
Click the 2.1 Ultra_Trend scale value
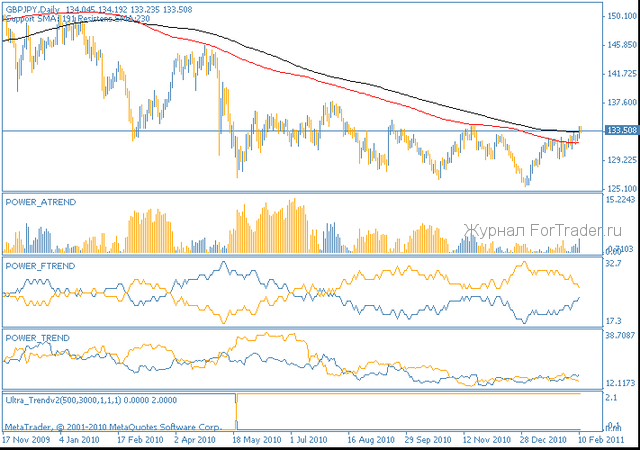pos(611,397)
